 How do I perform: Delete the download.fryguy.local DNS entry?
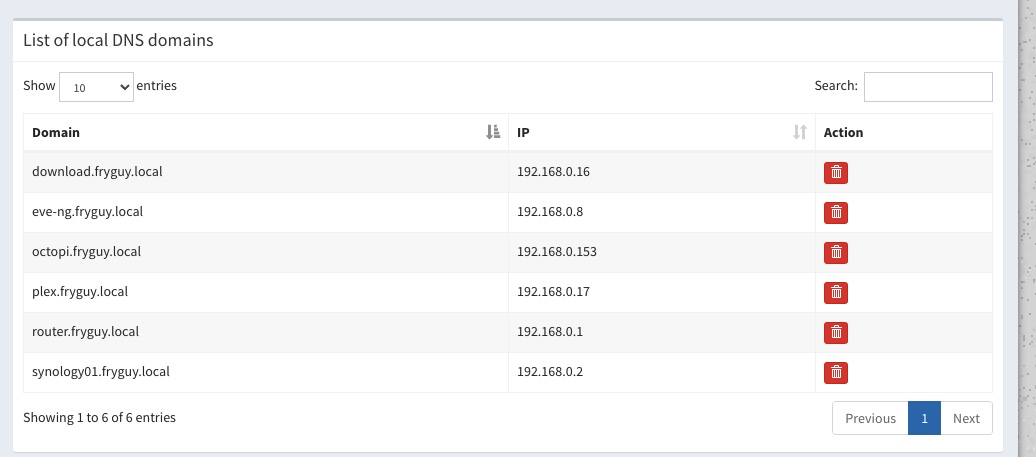pyautogui.click(x=836, y=172)
